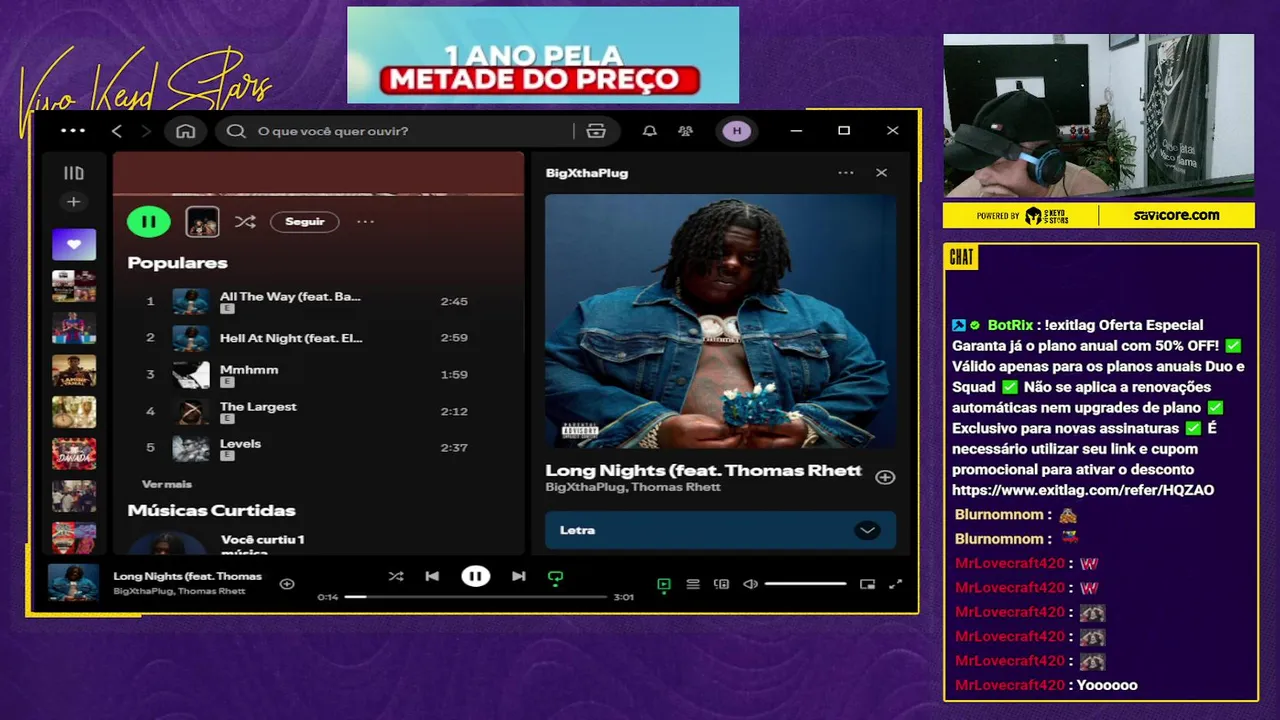Open artist more options ellipsis
The height and width of the screenshot is (720, 1280).
click(x=365, y=222)
